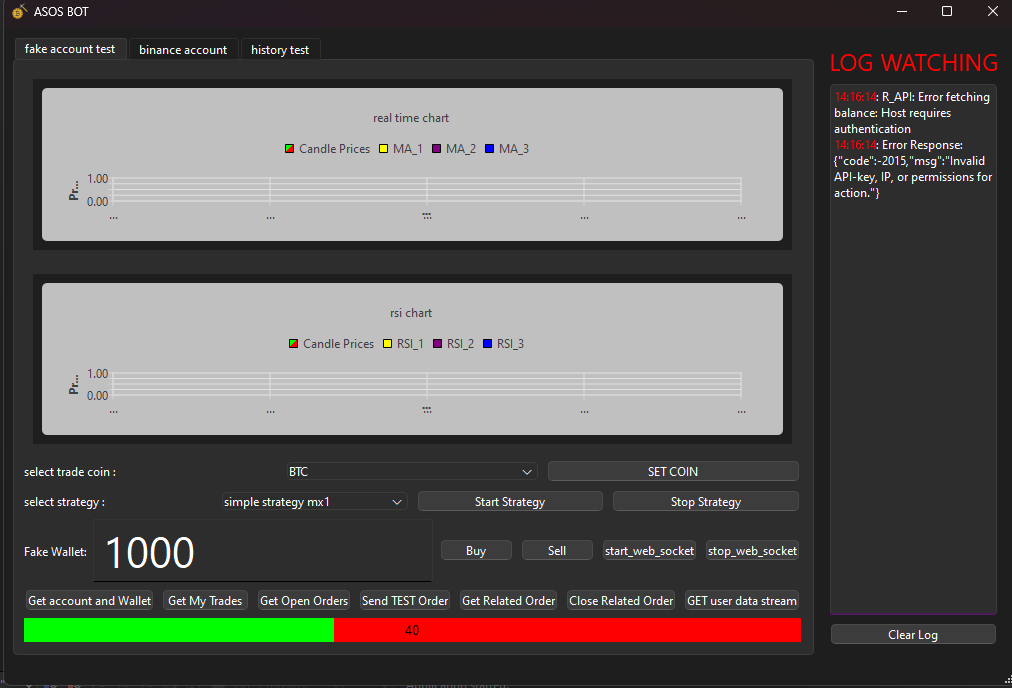The height and width of the screenshot is (688, 1012).
Task: Click the Error Response log entry
Action: coord(913,169)
